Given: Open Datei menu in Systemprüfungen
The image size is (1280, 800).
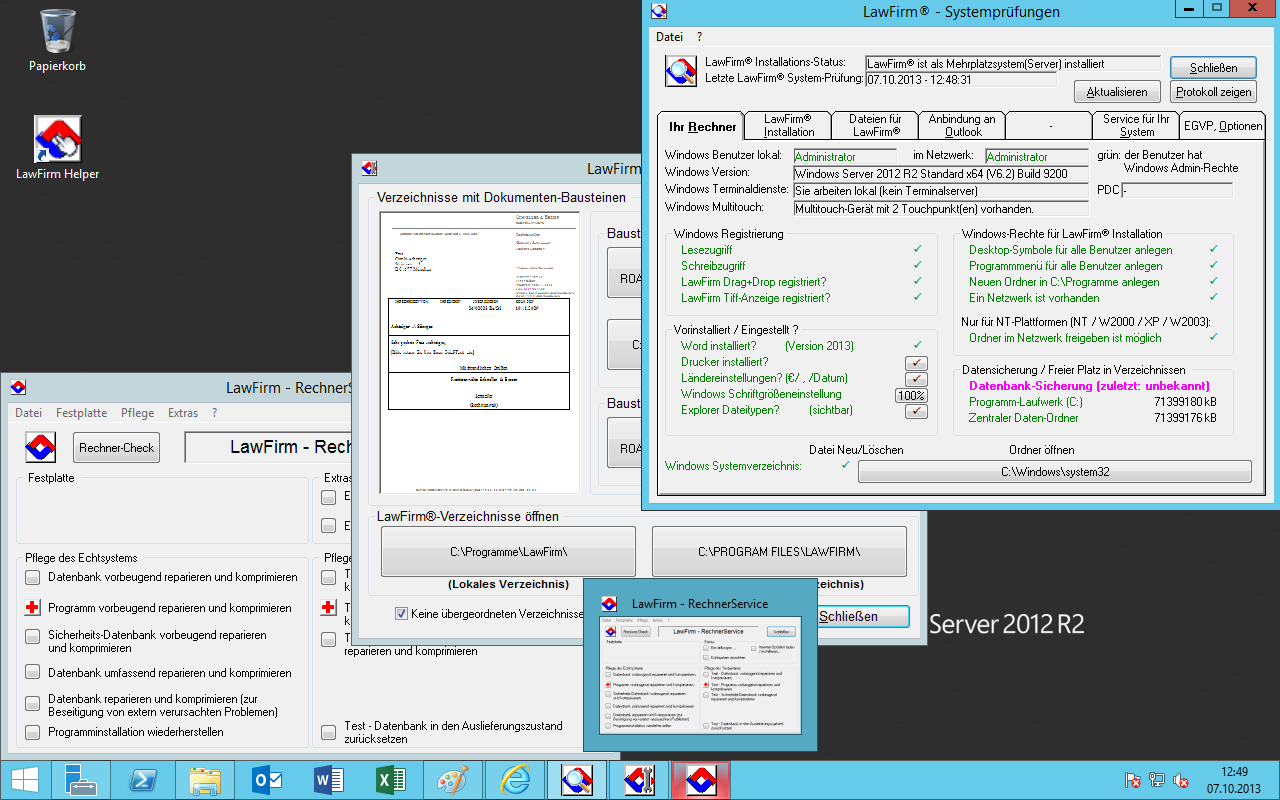Looking at the screenshot, I should point(669,37).
